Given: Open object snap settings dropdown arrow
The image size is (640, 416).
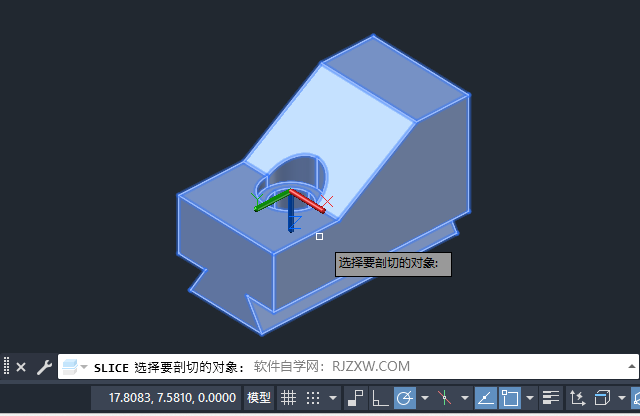Looking at the screenshot, I should (x=530, y=398).
